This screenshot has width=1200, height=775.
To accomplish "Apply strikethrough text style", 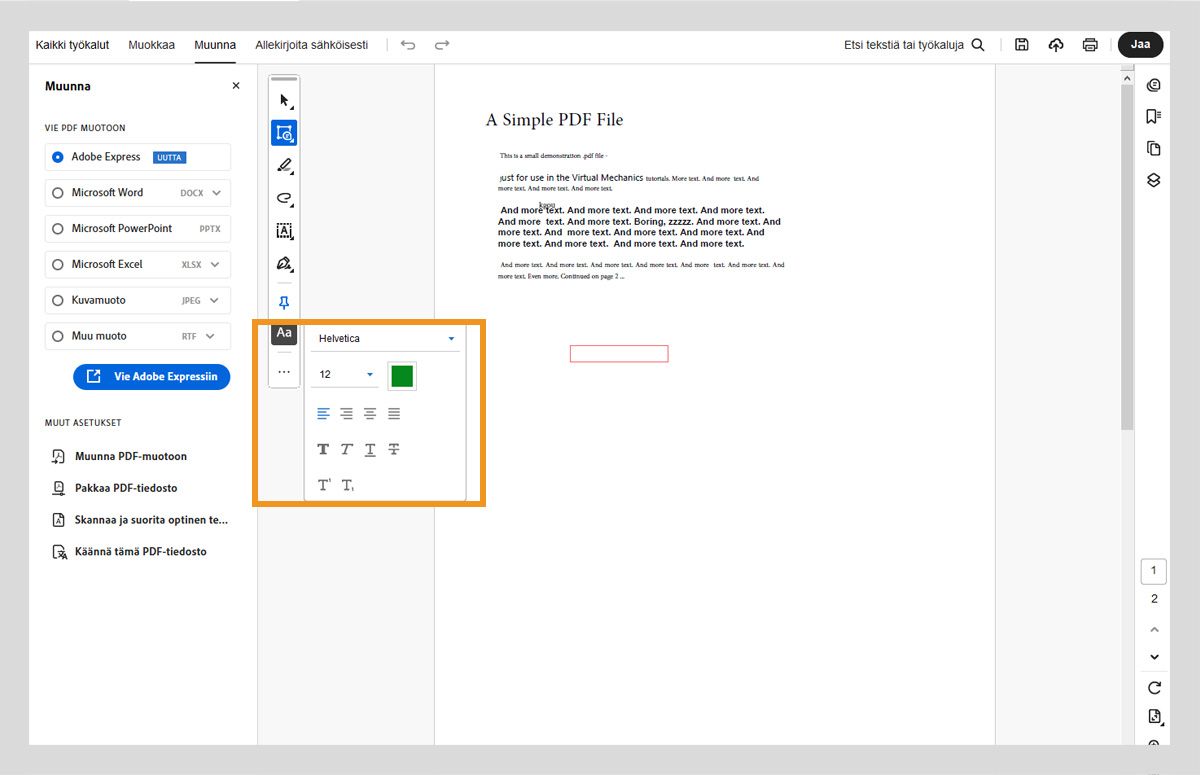I will pos(394,449).
